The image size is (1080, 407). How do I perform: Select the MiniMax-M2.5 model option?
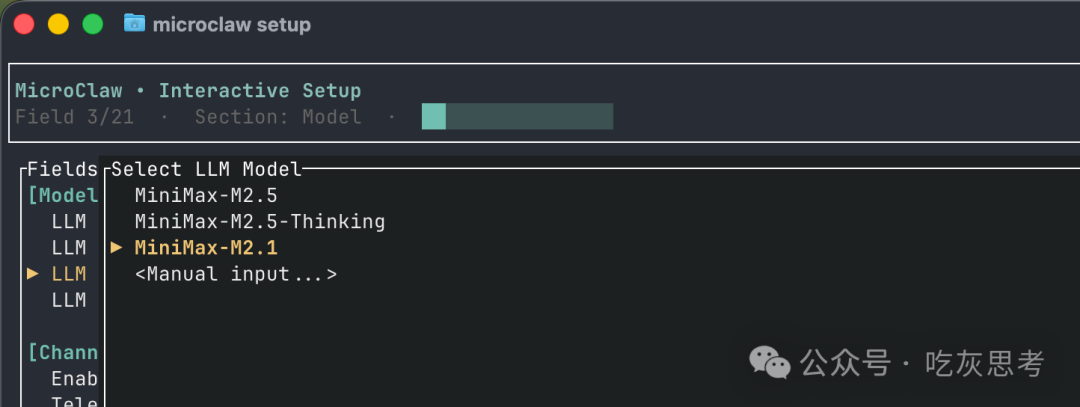(x=206, y=195)
